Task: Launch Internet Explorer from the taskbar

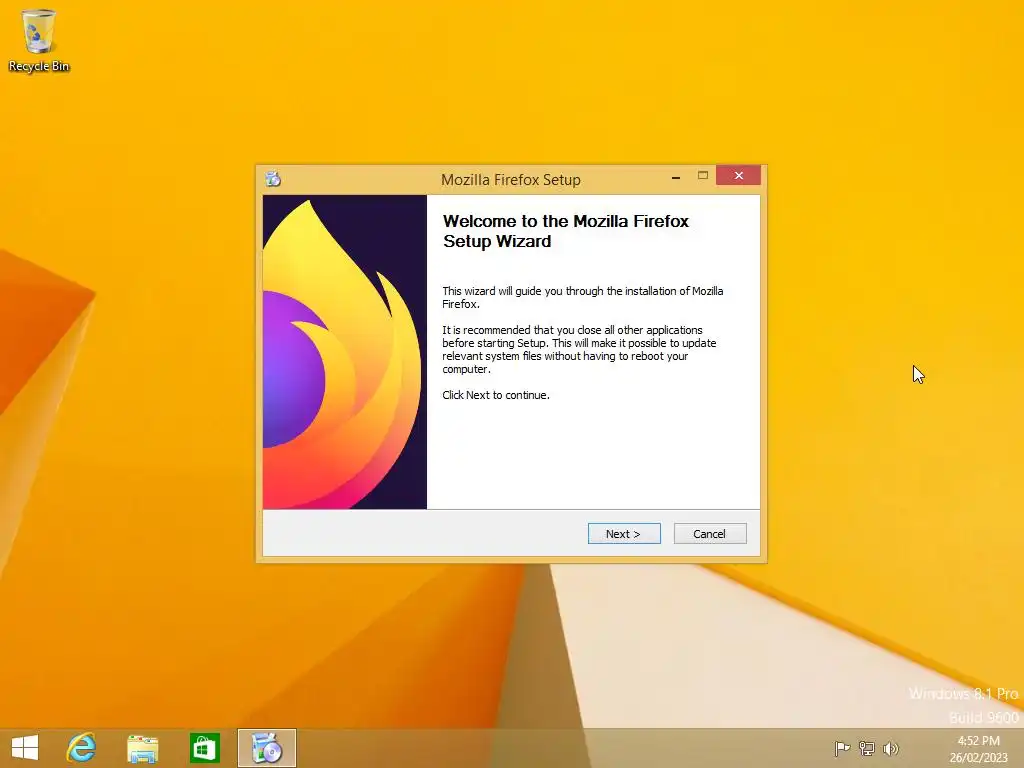Action: click(x=81, y=748)
